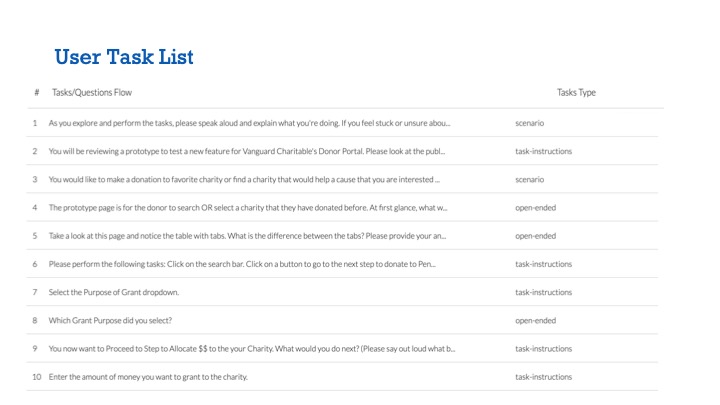Select "task-instructions" type in row 2
Screen dimensions: 720x405
[x=543, y=151]
